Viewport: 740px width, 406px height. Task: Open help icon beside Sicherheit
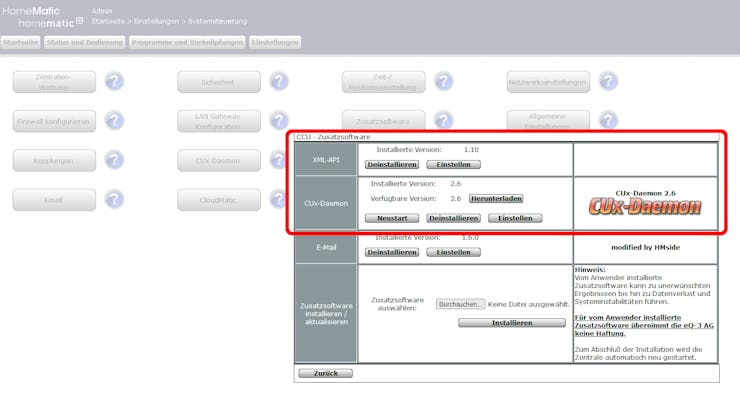tap(279, 82)
